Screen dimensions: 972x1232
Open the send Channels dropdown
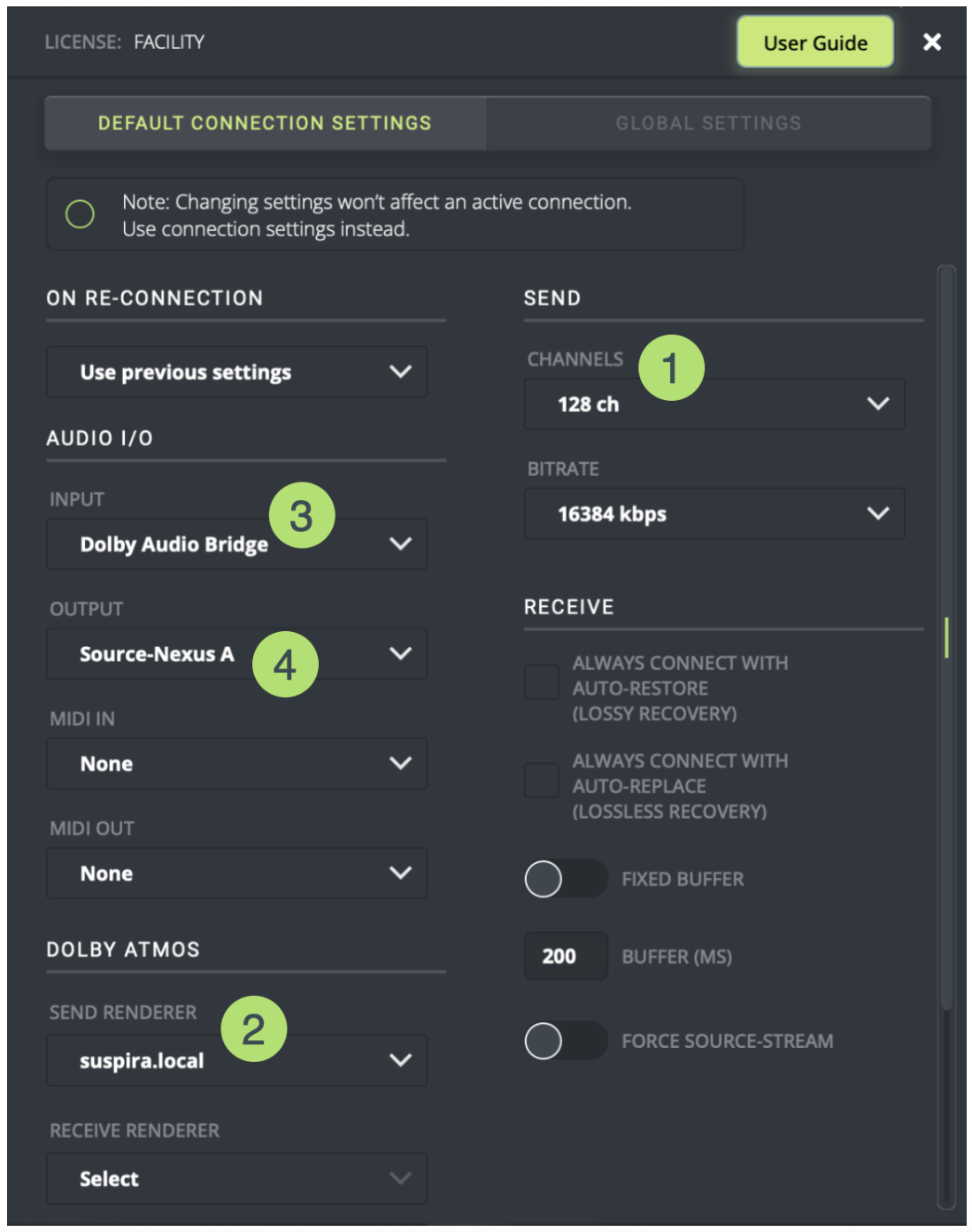[714, 404]
